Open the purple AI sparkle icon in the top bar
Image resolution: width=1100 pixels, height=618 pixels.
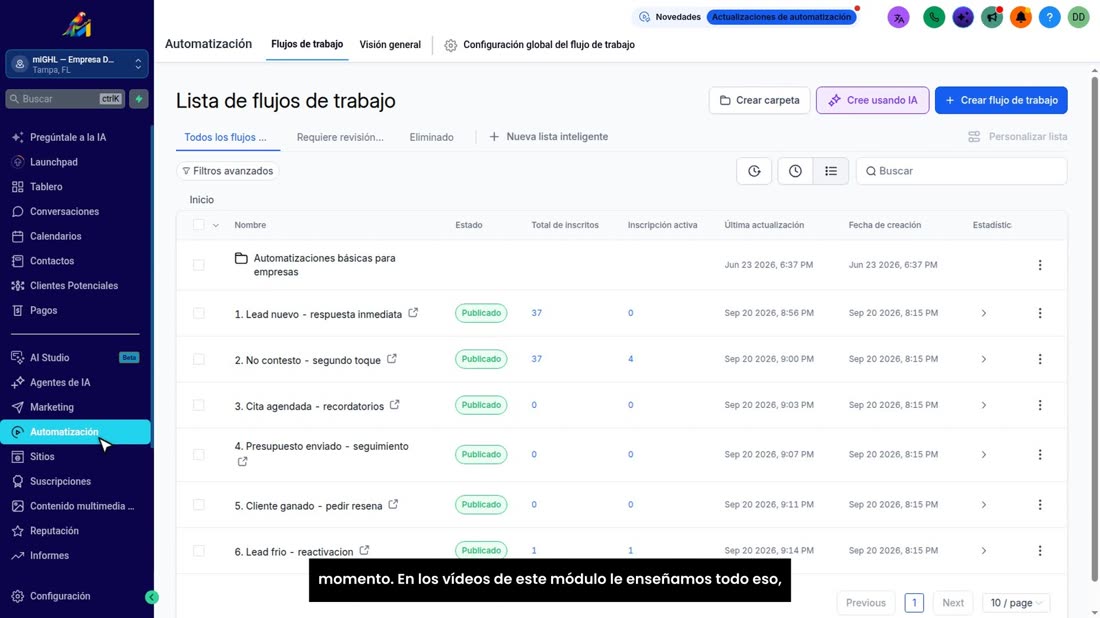962,17
